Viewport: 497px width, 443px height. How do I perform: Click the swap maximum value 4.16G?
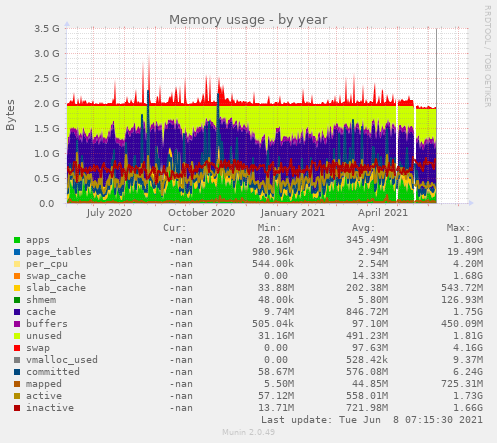point(468,348)
